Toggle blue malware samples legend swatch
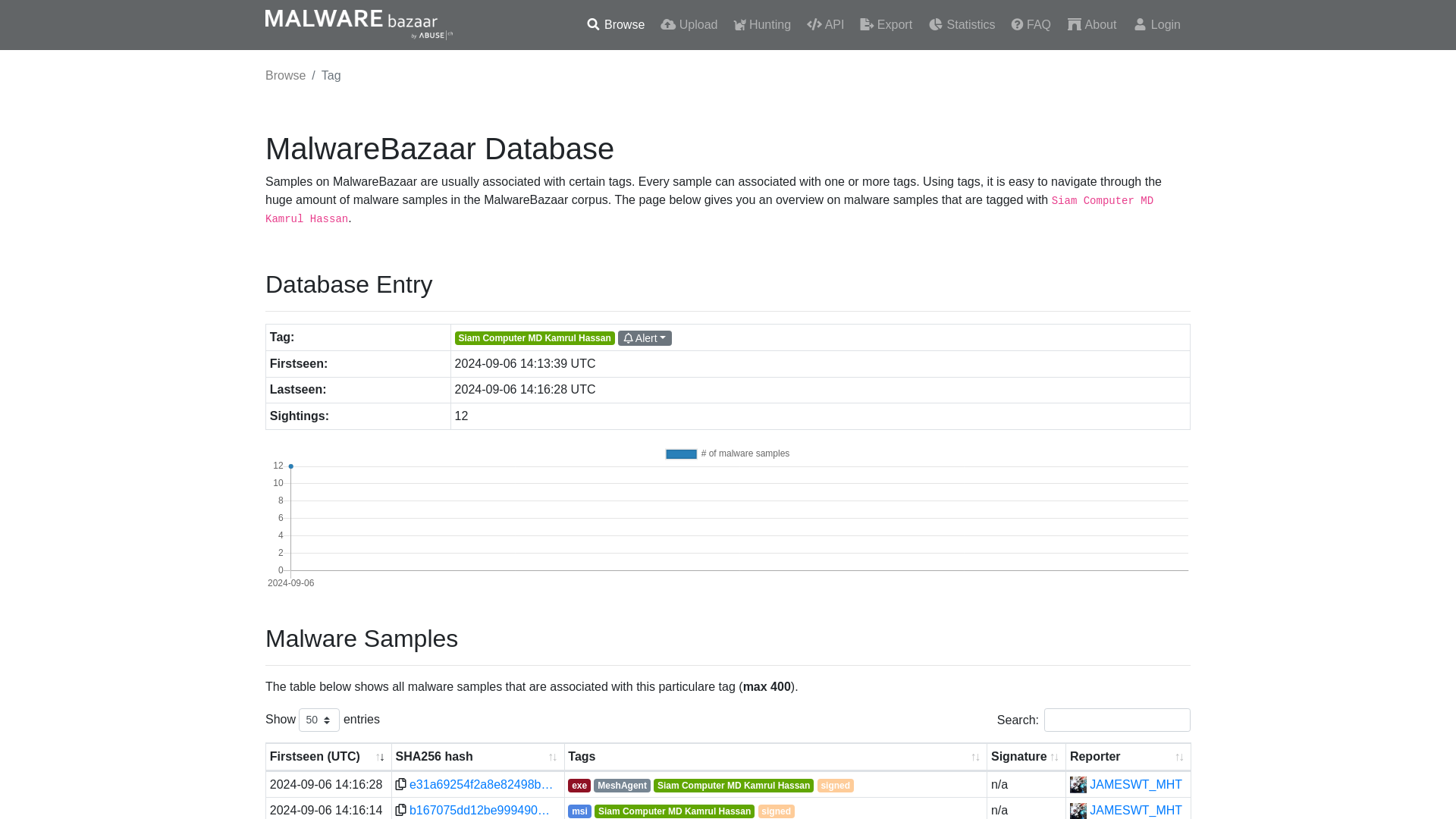 [681, 454]
